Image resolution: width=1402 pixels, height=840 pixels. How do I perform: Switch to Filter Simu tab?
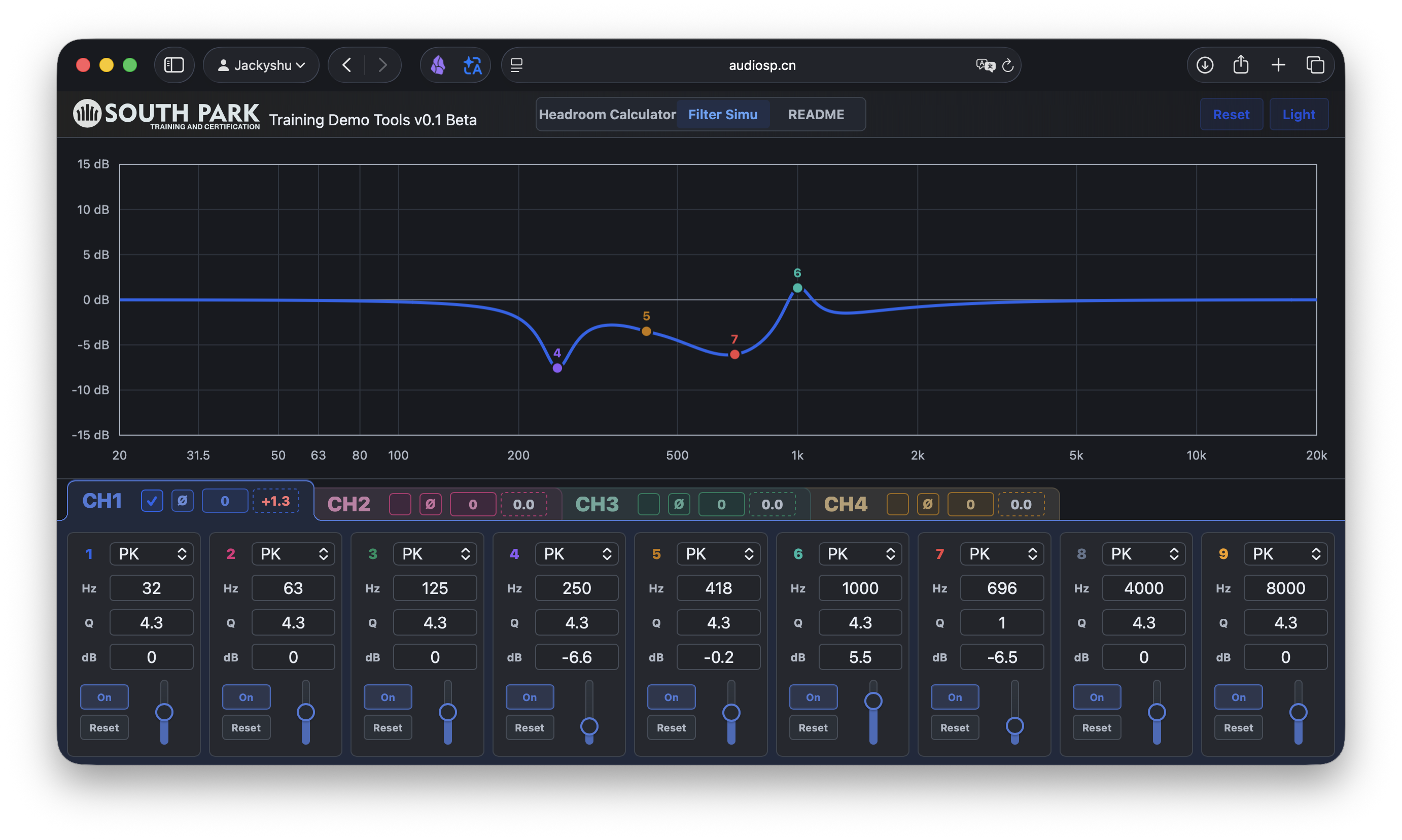click(722, 114)
